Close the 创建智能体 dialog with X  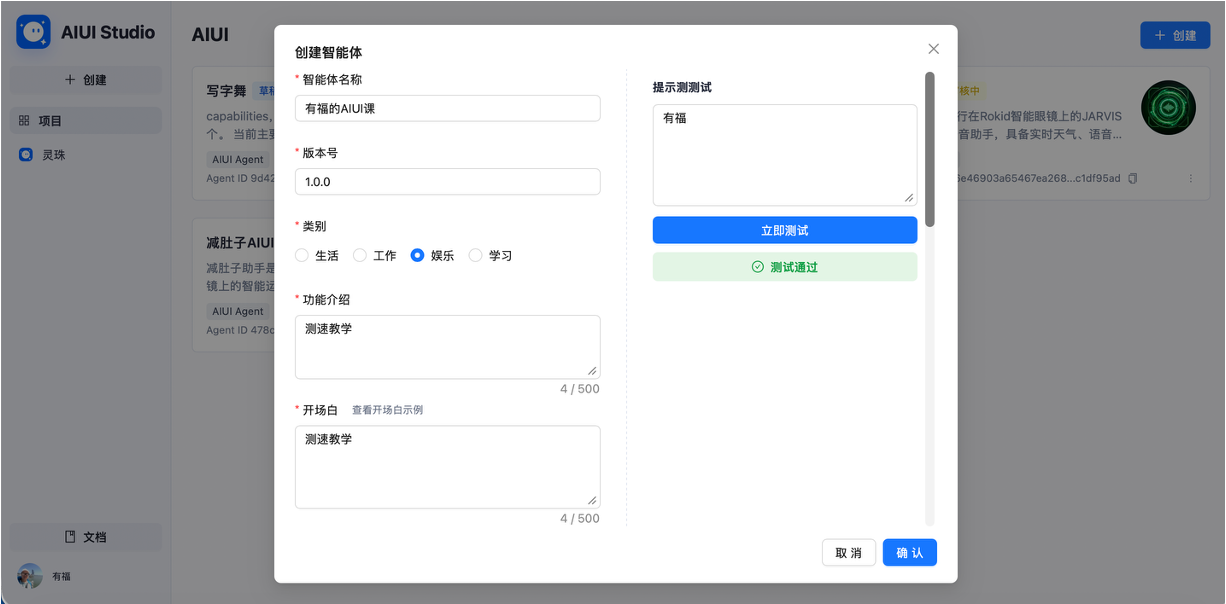[934, 49]
